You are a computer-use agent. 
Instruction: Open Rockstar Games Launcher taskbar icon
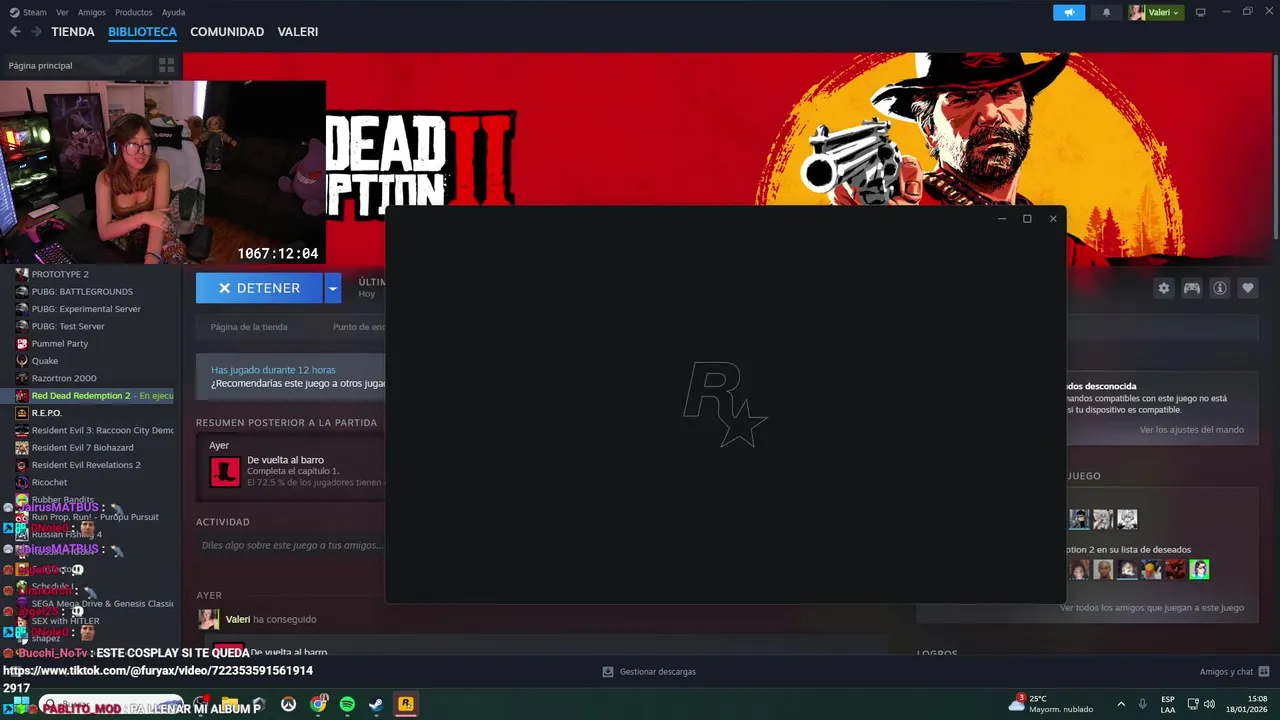tap(406, 704)
